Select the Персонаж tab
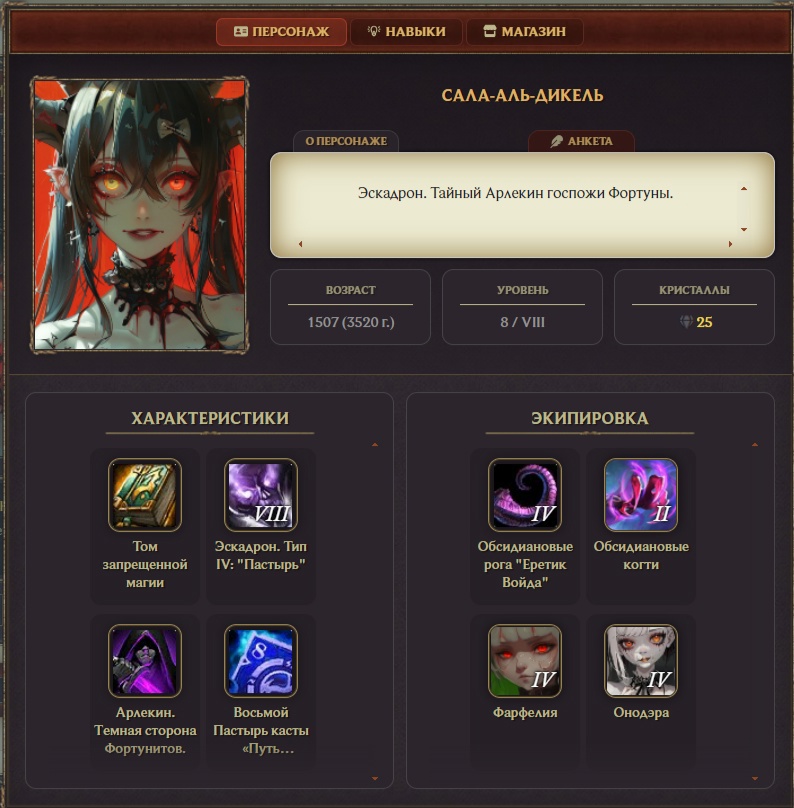Image resolution: width=794 pixels, height=808 pixels. point(281,31)
